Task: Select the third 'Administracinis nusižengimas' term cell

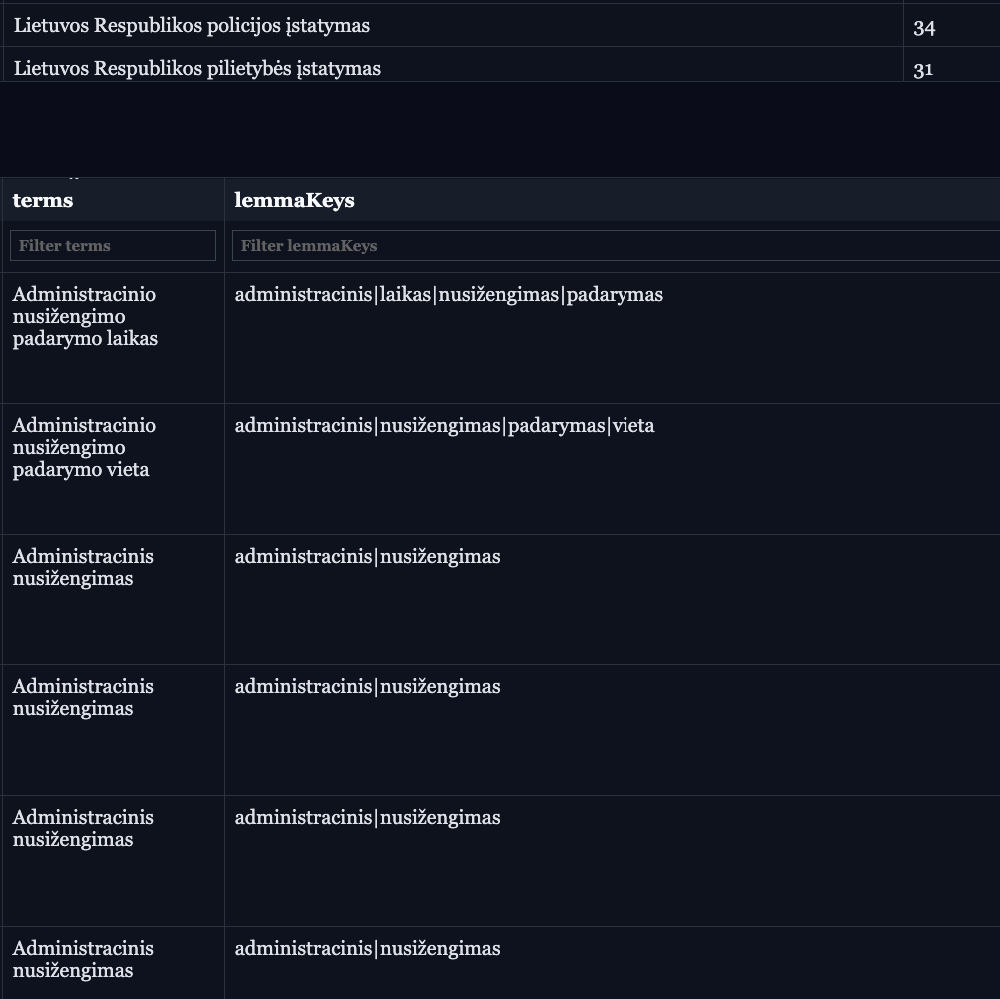Action: pos(83,828)
